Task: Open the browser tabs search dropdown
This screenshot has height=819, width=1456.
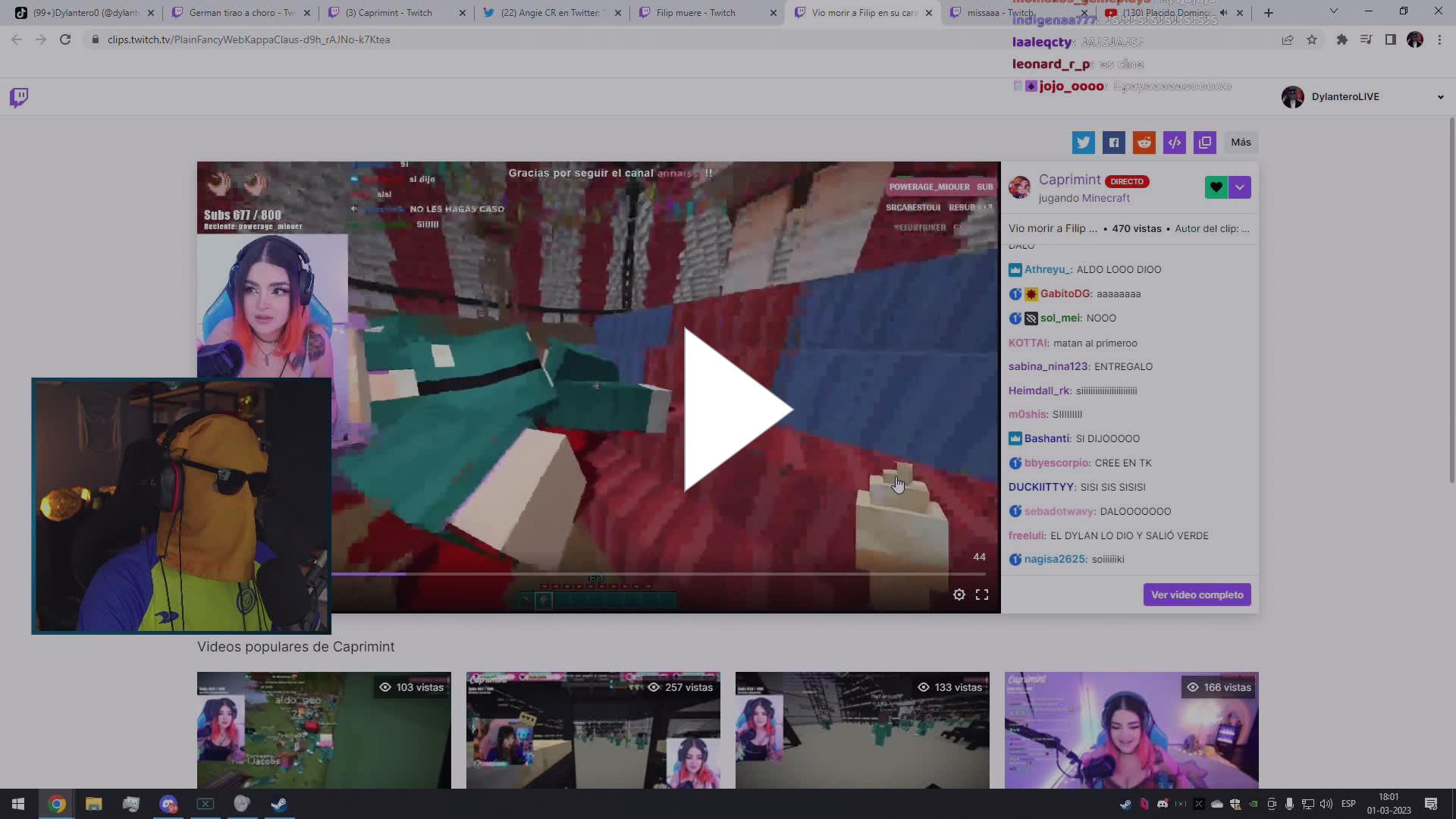Action: pyautogui.click(x=1332, y=12)
